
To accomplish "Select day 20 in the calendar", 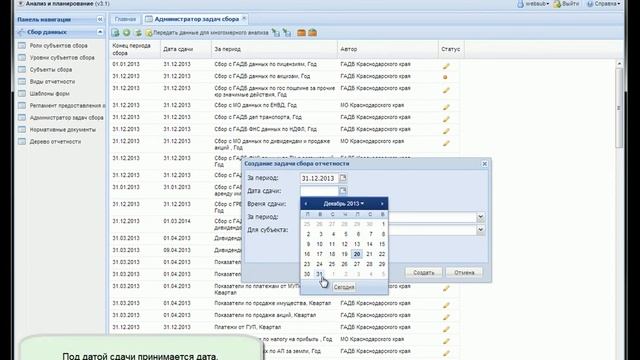I will click(x=357, y=254).
